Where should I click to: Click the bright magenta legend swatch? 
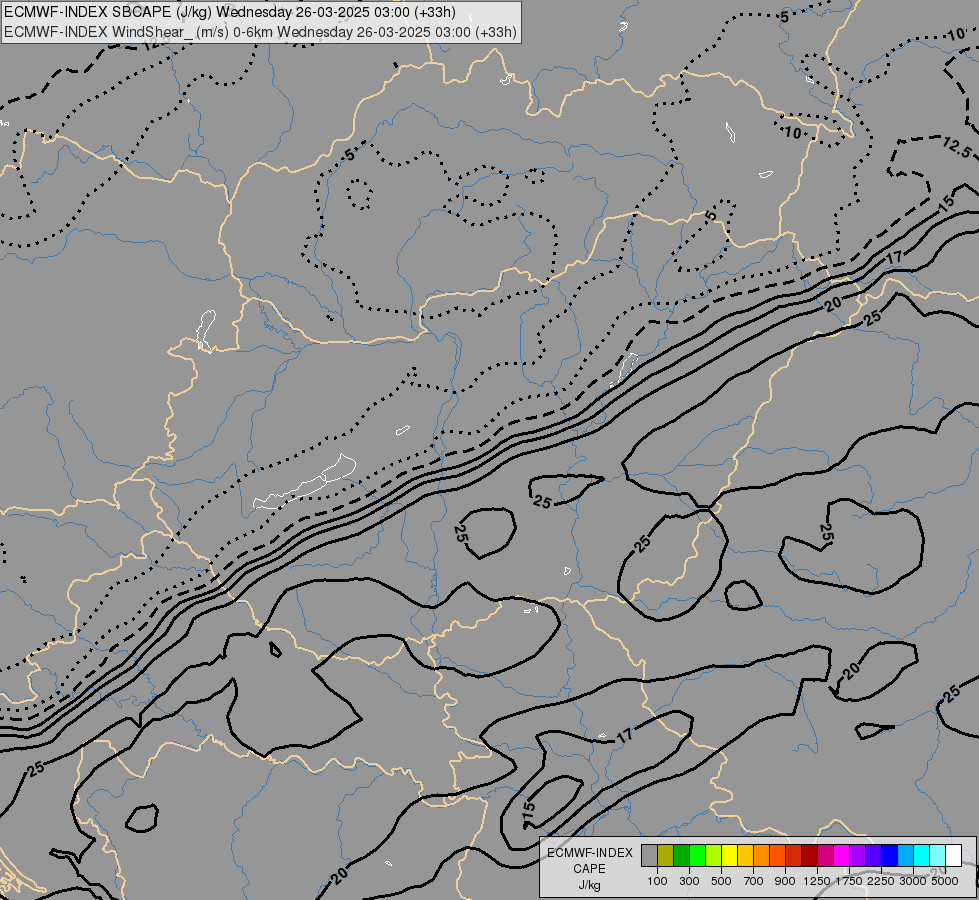(x=842, y=855)
